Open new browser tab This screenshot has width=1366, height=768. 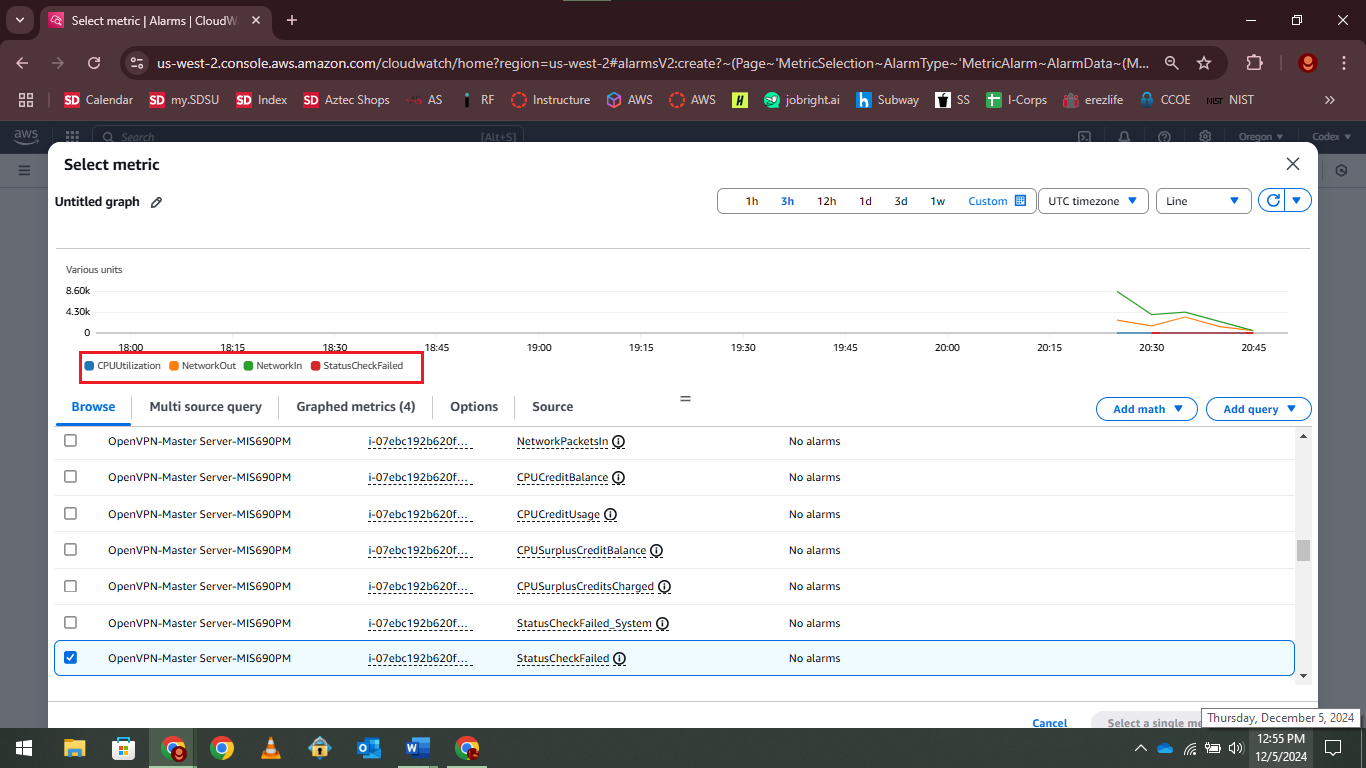[x=292, y=20]
